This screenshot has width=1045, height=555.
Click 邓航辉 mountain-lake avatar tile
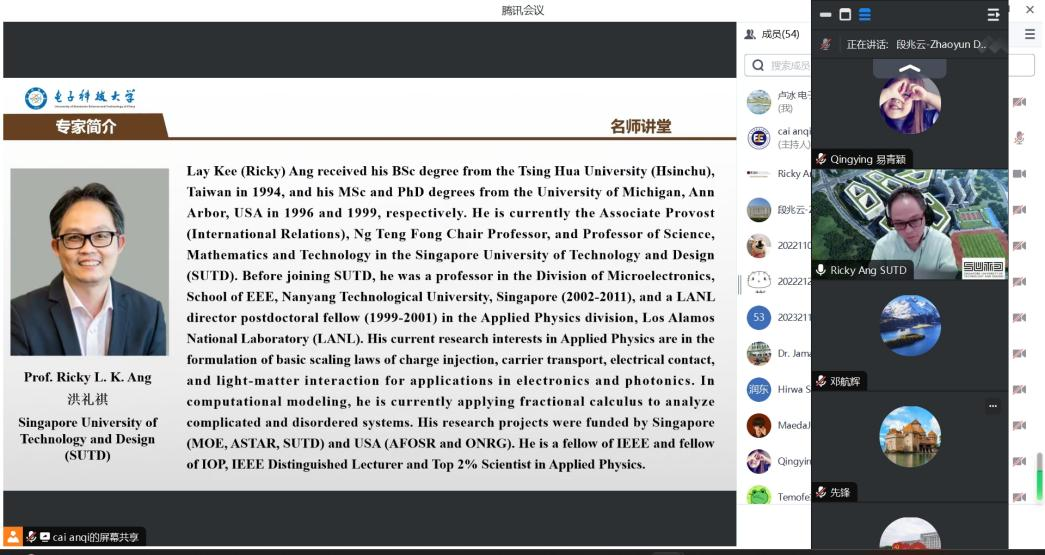point(910,325)
